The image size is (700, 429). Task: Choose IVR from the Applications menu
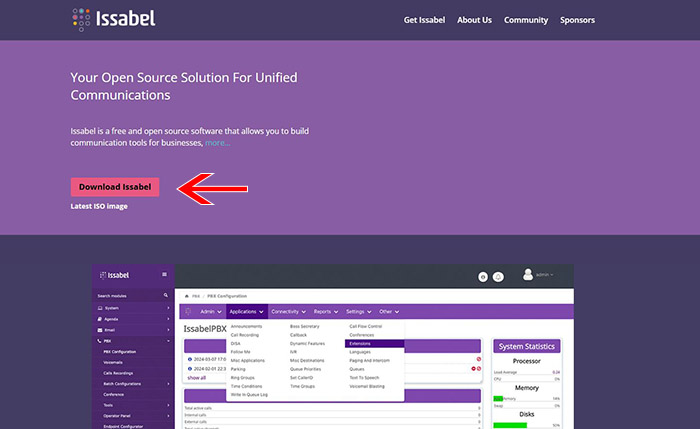(293, 352)
